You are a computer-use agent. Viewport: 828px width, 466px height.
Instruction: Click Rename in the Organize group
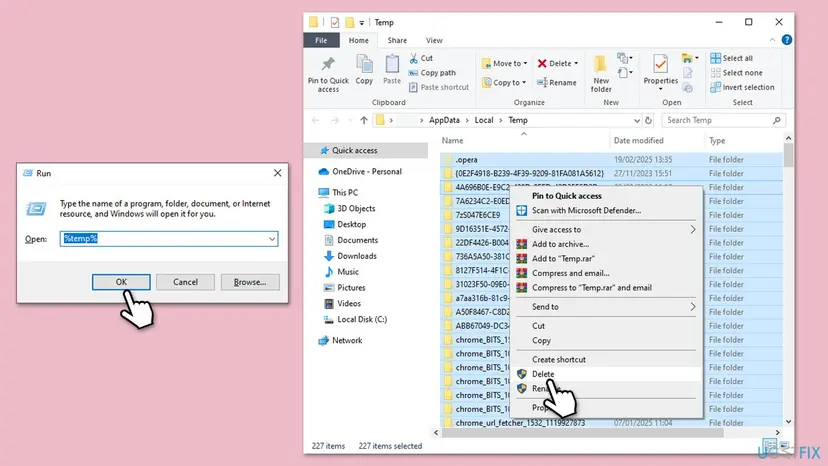point(557,82)
